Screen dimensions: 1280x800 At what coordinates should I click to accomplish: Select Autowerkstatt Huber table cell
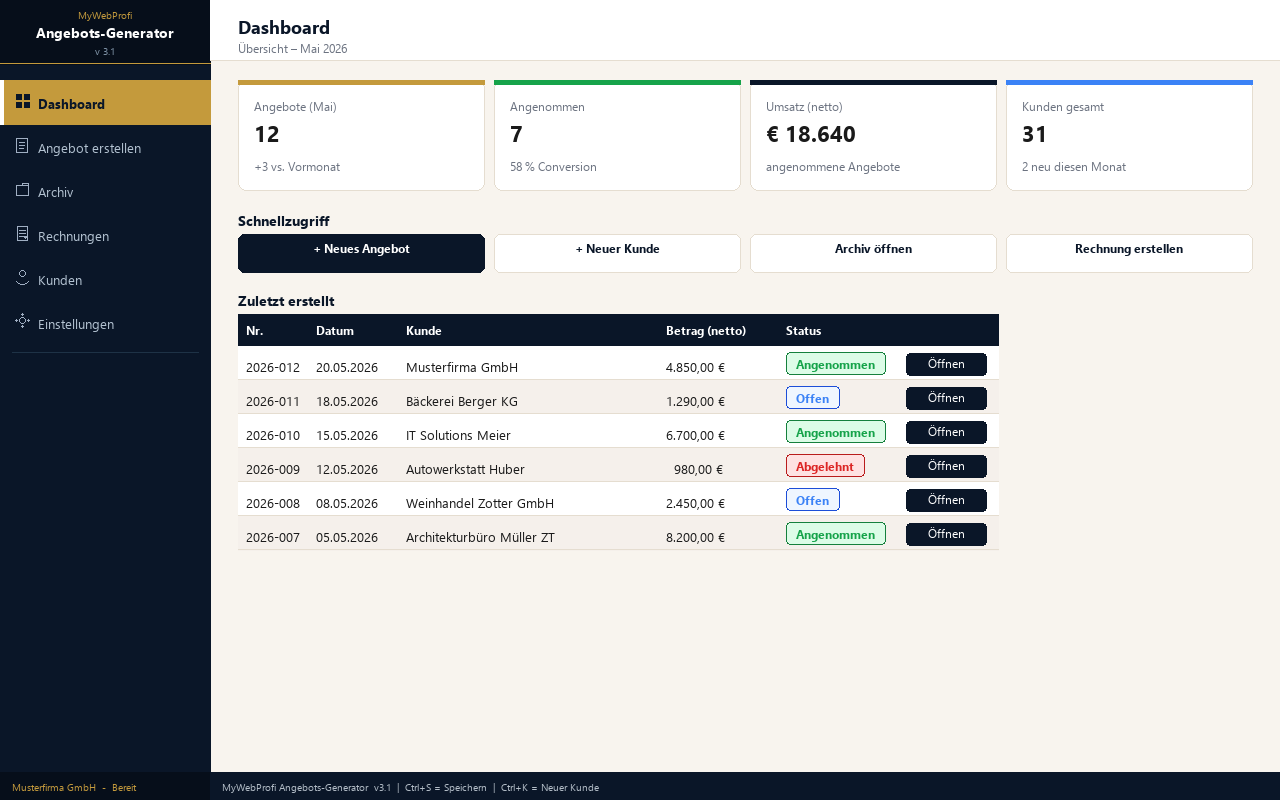(465, 469)
